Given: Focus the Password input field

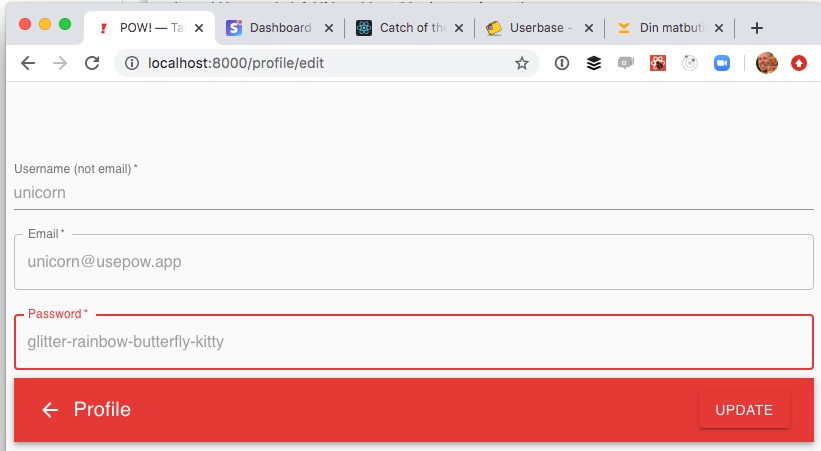Looking at the screenshot, I should pos(414,342).
